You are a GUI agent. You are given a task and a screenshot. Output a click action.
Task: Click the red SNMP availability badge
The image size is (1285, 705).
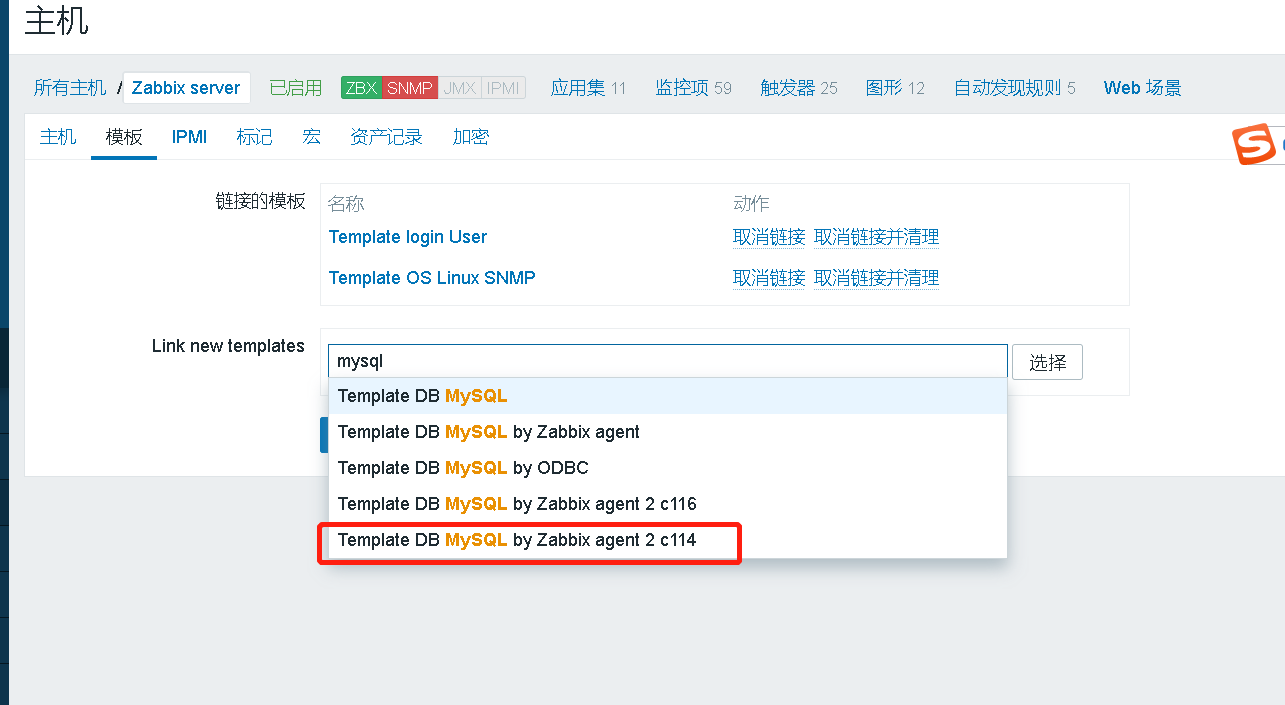click(x=410, y=88)
